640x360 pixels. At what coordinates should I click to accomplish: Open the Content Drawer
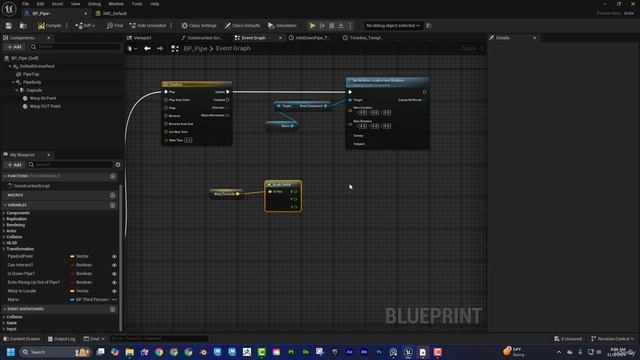[x=22, y=339]
